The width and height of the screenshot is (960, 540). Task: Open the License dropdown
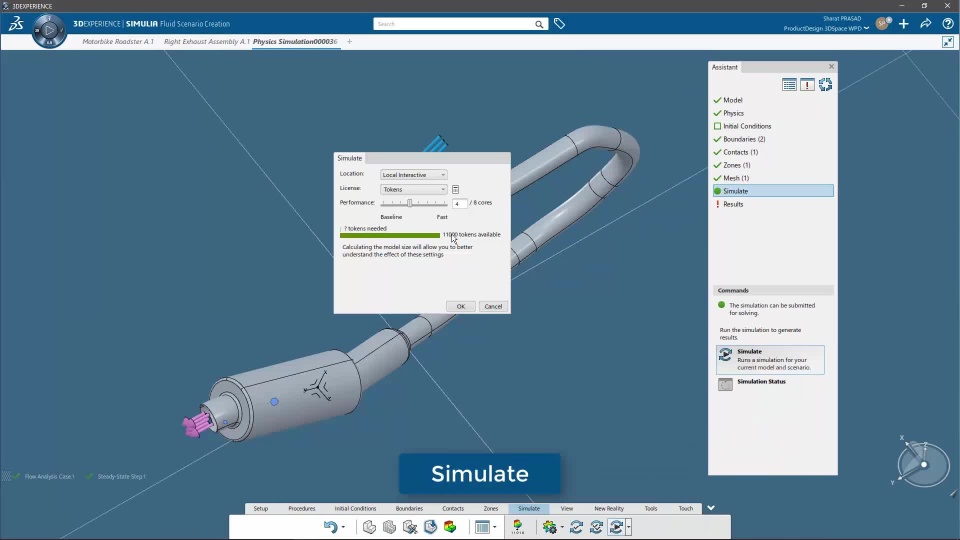[413, 189]
